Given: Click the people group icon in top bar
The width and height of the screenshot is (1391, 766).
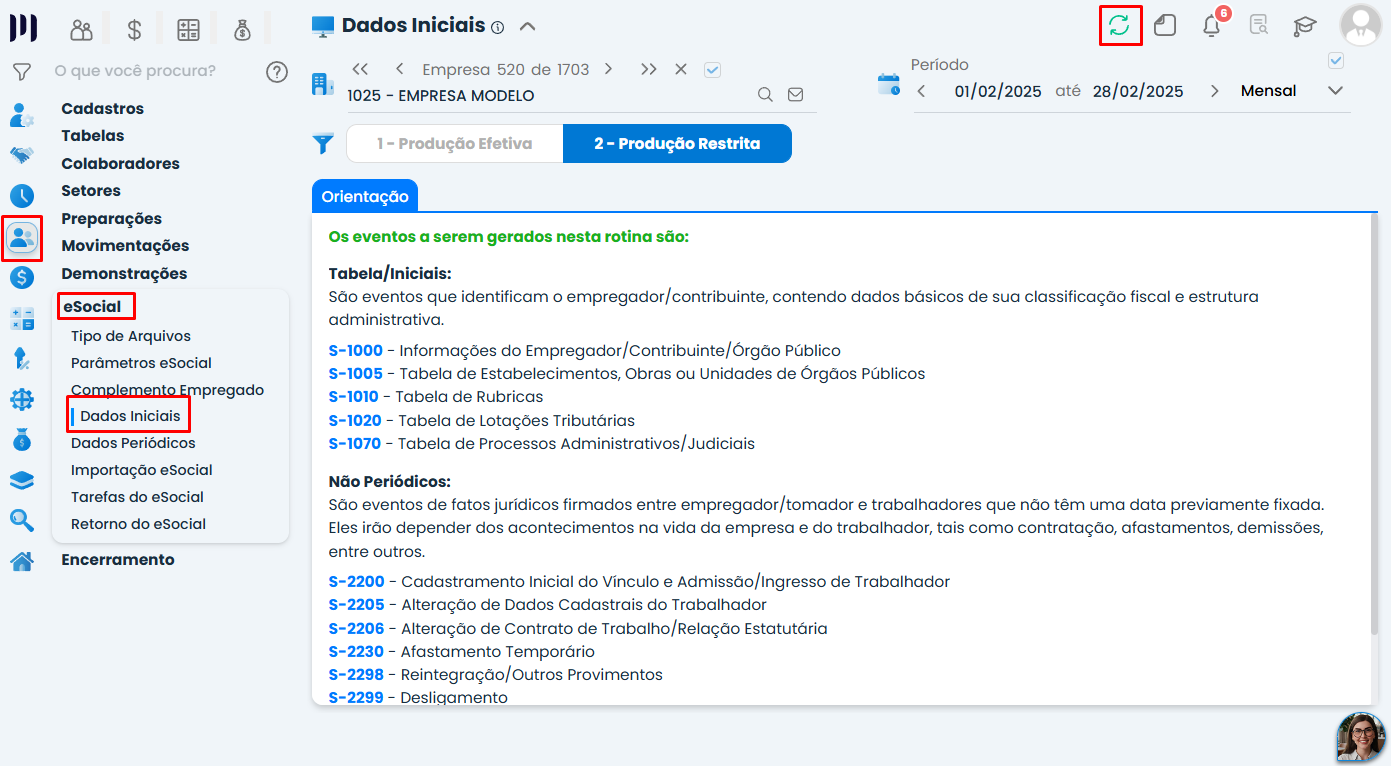Looking at the screenshot, I should [x=81, y=30].
